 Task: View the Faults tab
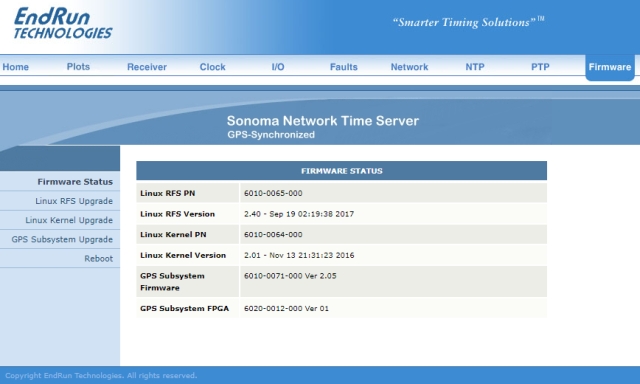(x=344, y=67)
